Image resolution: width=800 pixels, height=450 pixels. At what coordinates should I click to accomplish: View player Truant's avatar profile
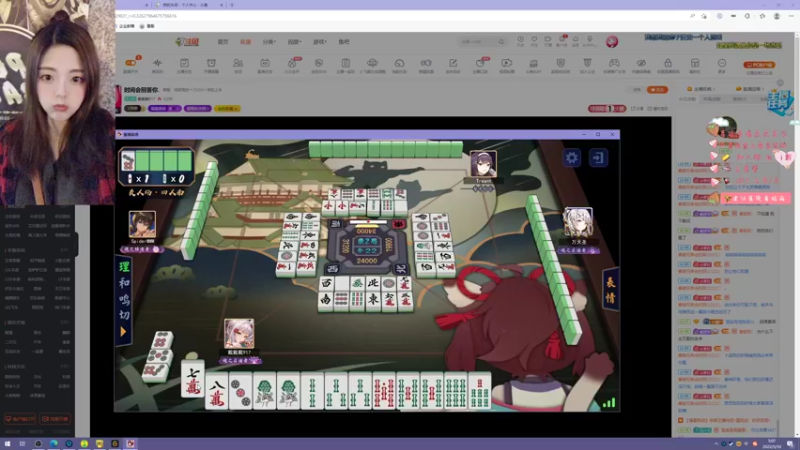click(483, 164)
